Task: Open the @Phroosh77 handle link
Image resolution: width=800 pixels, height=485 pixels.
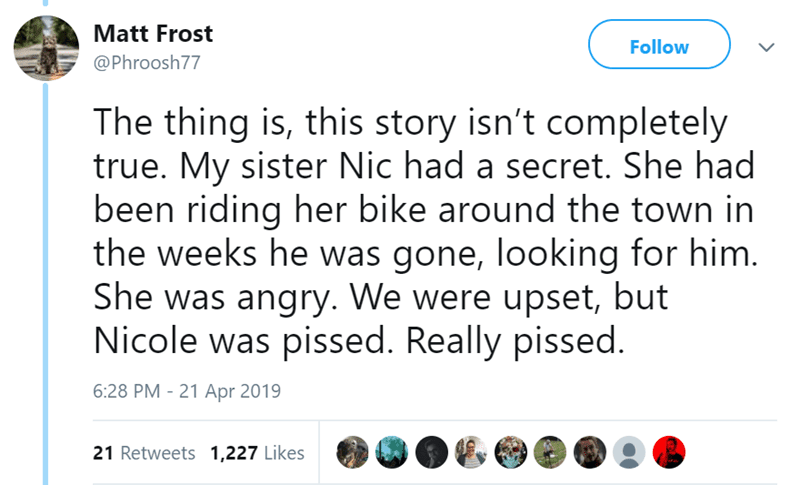Action: coord(146,64)
